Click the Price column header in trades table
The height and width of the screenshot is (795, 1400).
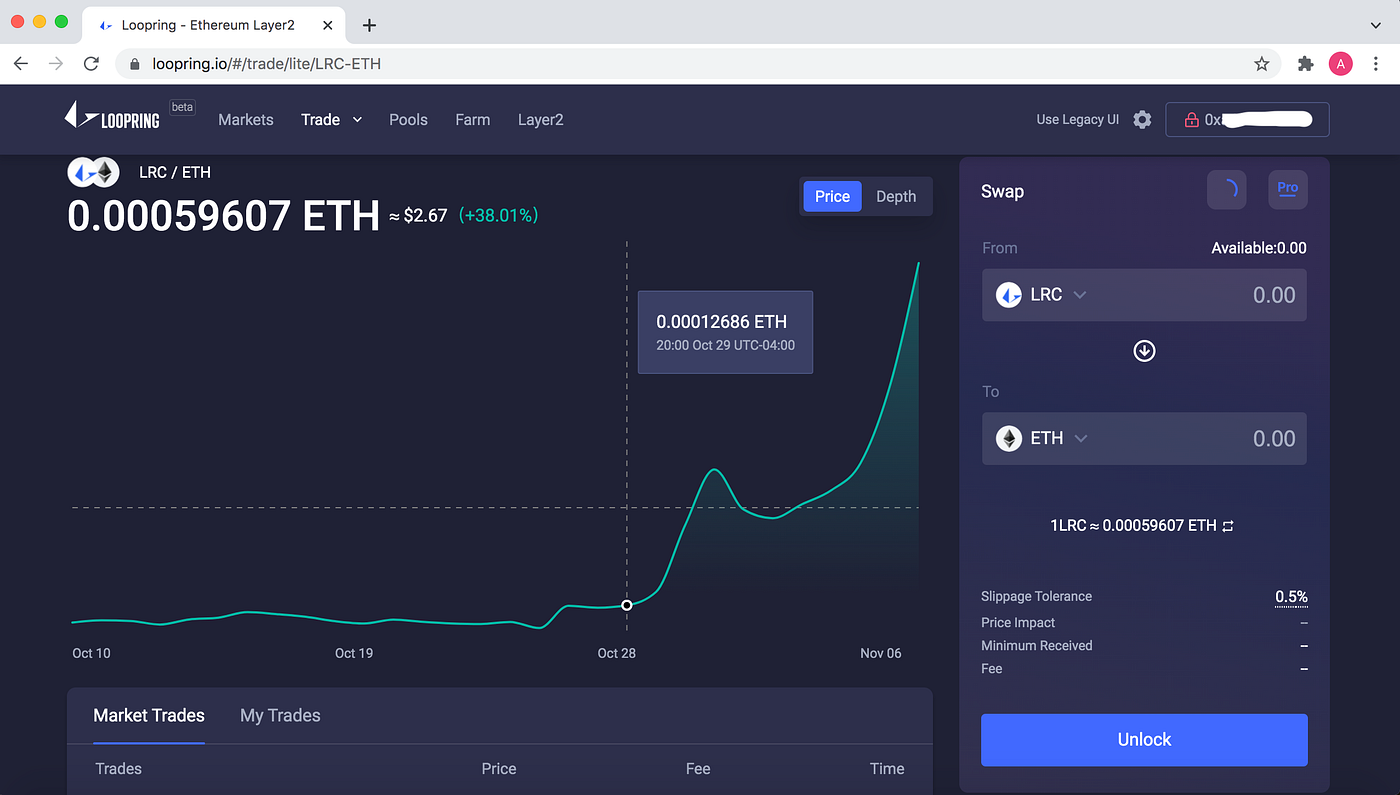(x=499, y=769)
